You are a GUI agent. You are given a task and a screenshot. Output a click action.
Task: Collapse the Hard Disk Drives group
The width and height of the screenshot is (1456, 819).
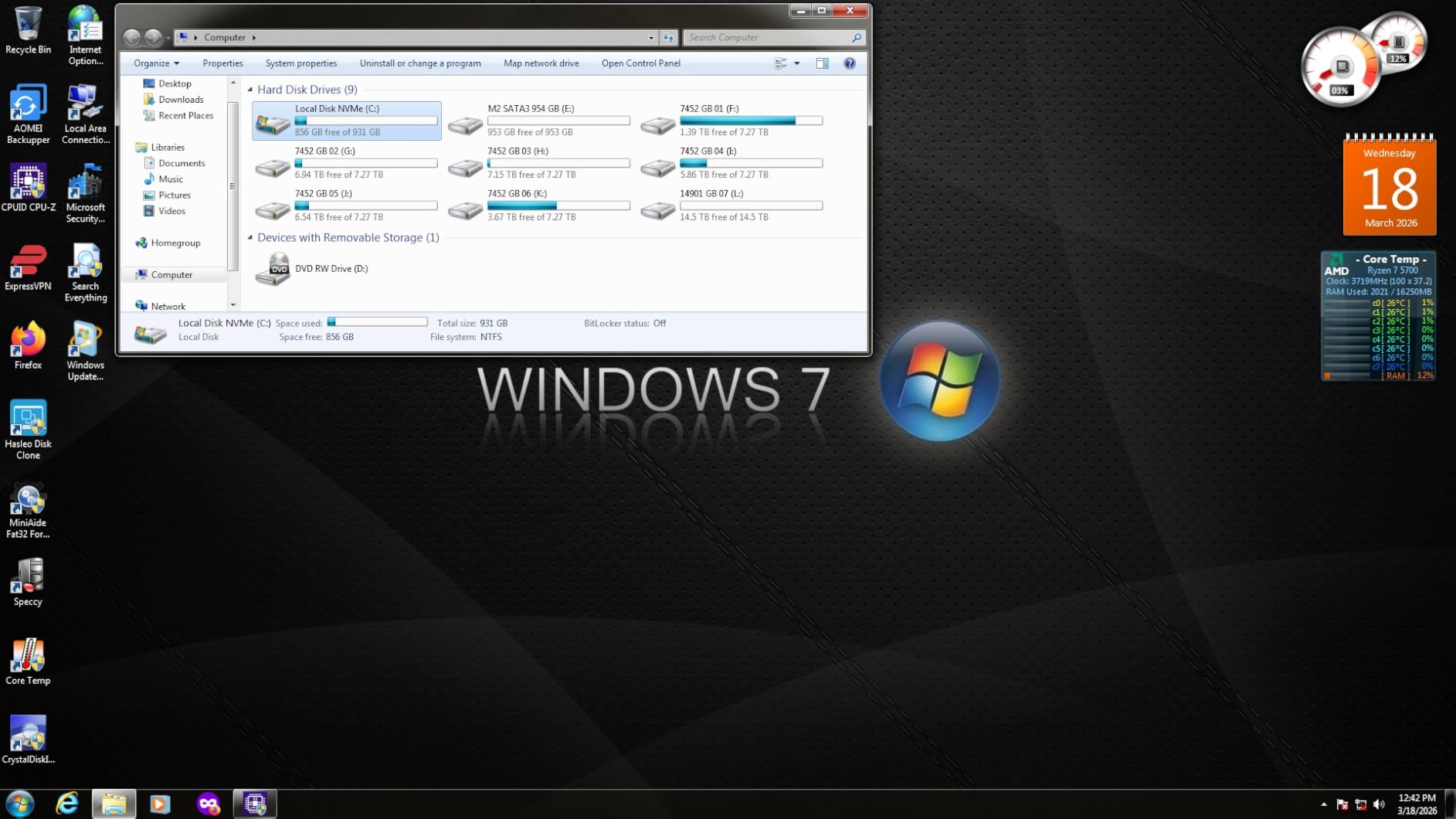click(x=250, y=90)
